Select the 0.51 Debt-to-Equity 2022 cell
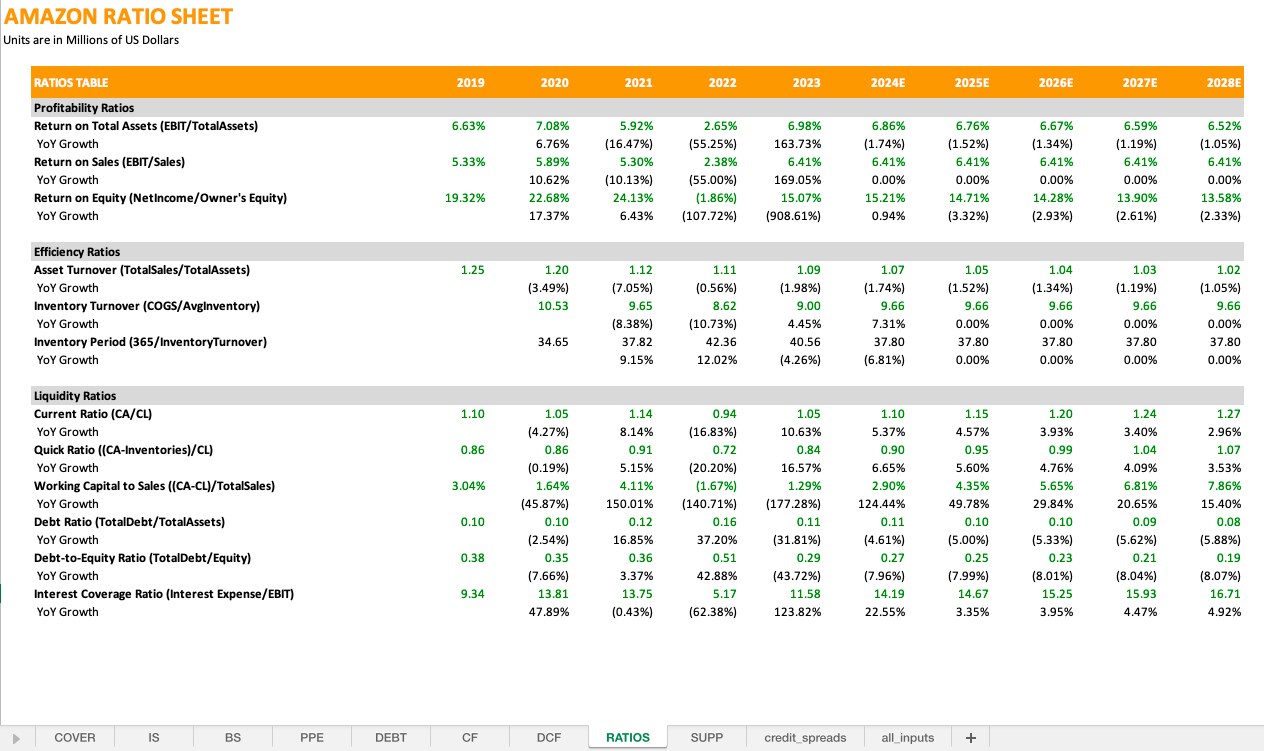The width and height of the screenshot is (1264, 751). pos(725,558)
